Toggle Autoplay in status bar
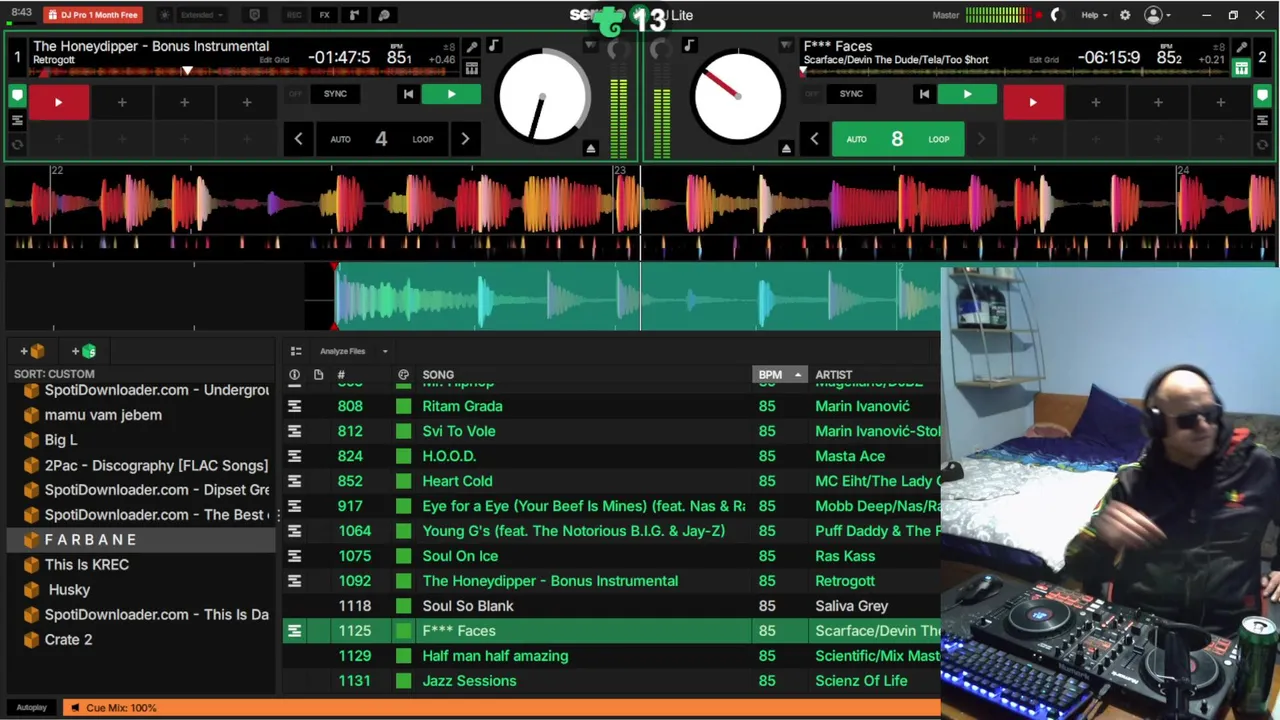The width and height of the screenshot is (1280, 720). pyautogui.click(x=31, y=708)
